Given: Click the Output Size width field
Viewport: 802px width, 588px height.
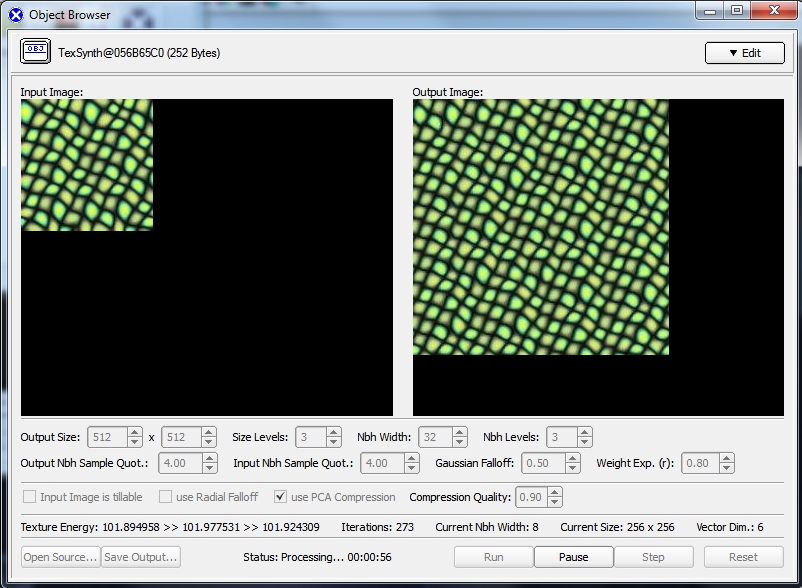Looking at the screenshot, I should [107, 437].
